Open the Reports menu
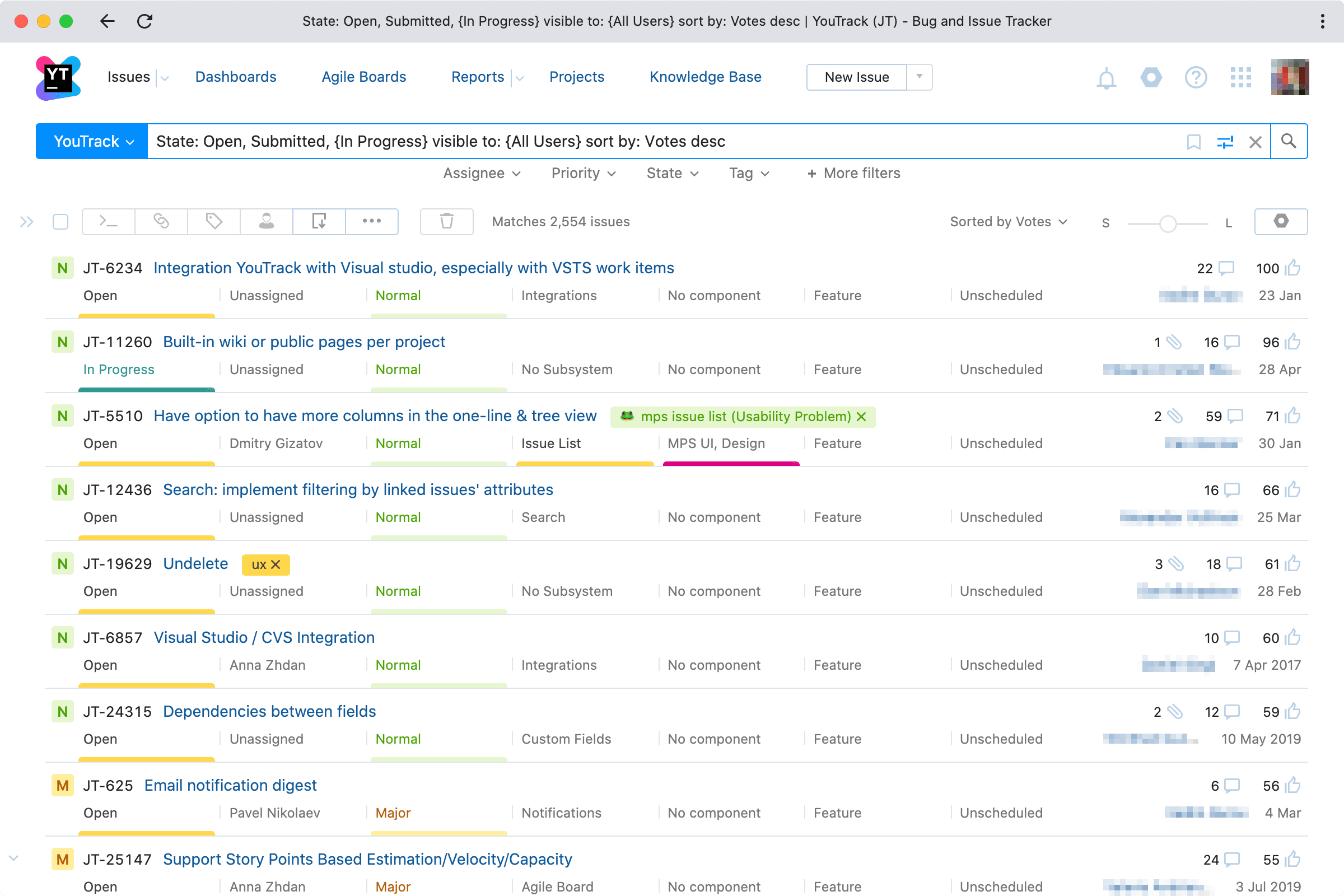This screenshot has height=896, width=1344. [477, 77]
